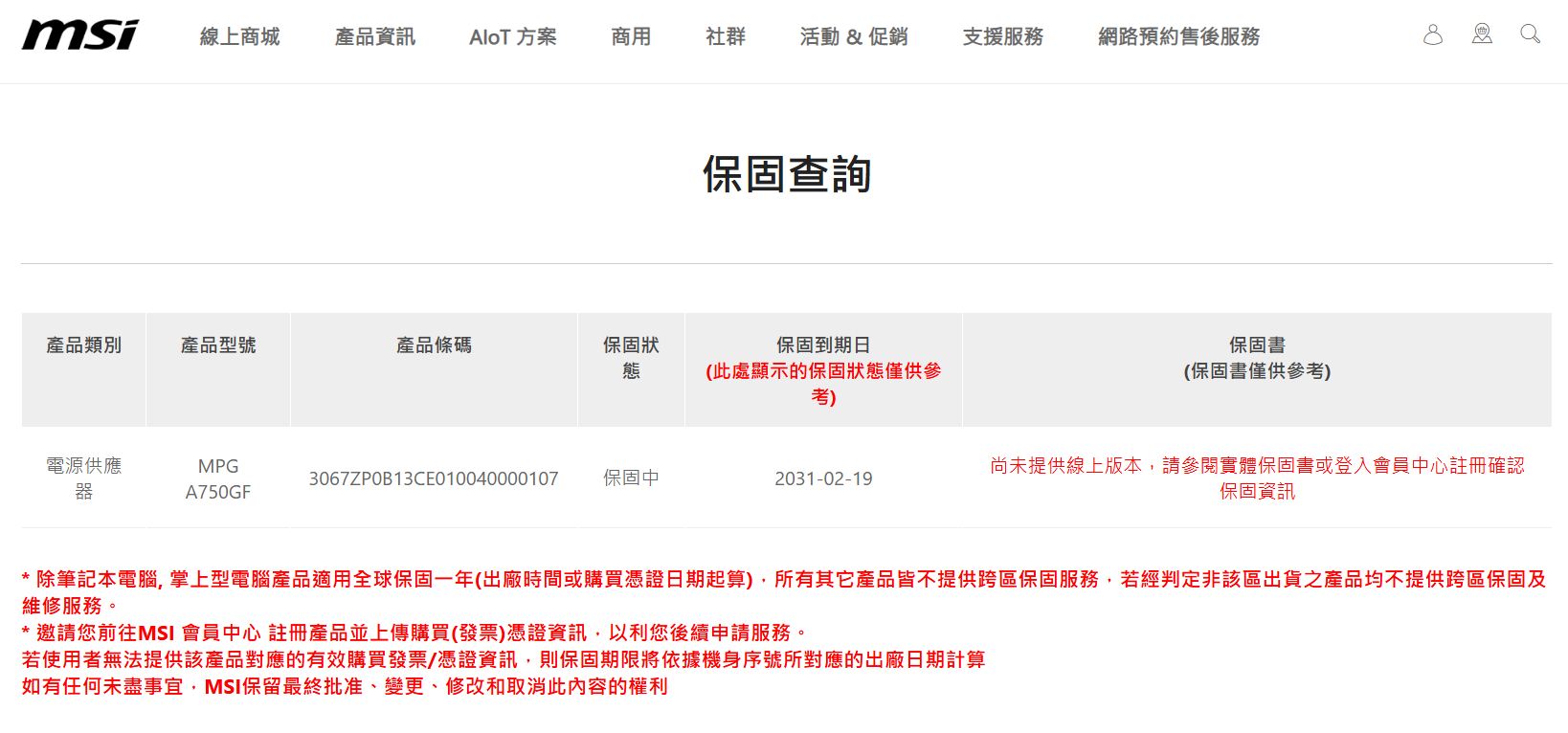This screenshot has width=1568, height=733.
Task: Open the 商用 menu
Action: 631,36
